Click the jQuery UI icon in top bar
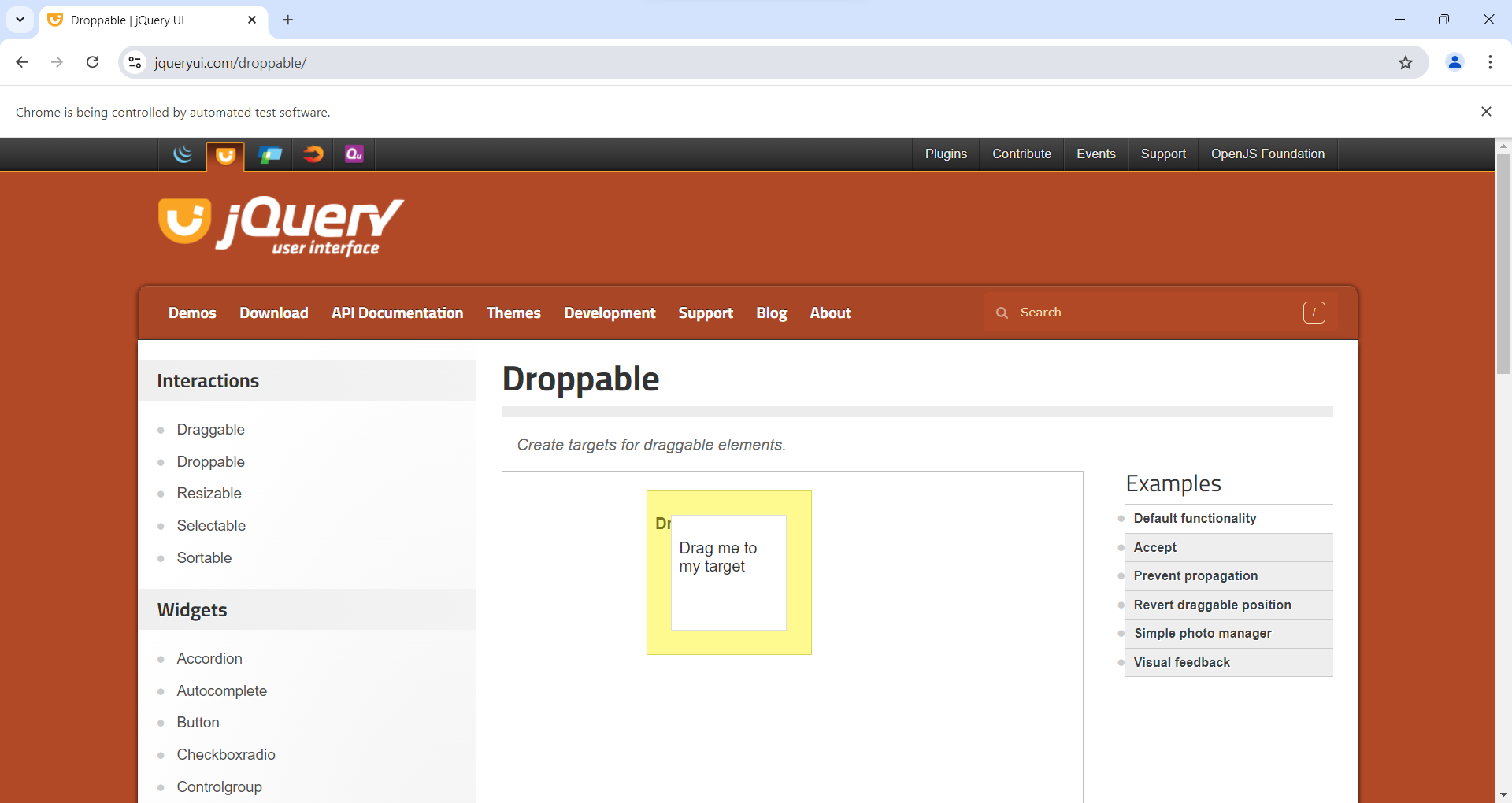The height and width of the screenshot is (803, 1512). [x=225, y=155]
